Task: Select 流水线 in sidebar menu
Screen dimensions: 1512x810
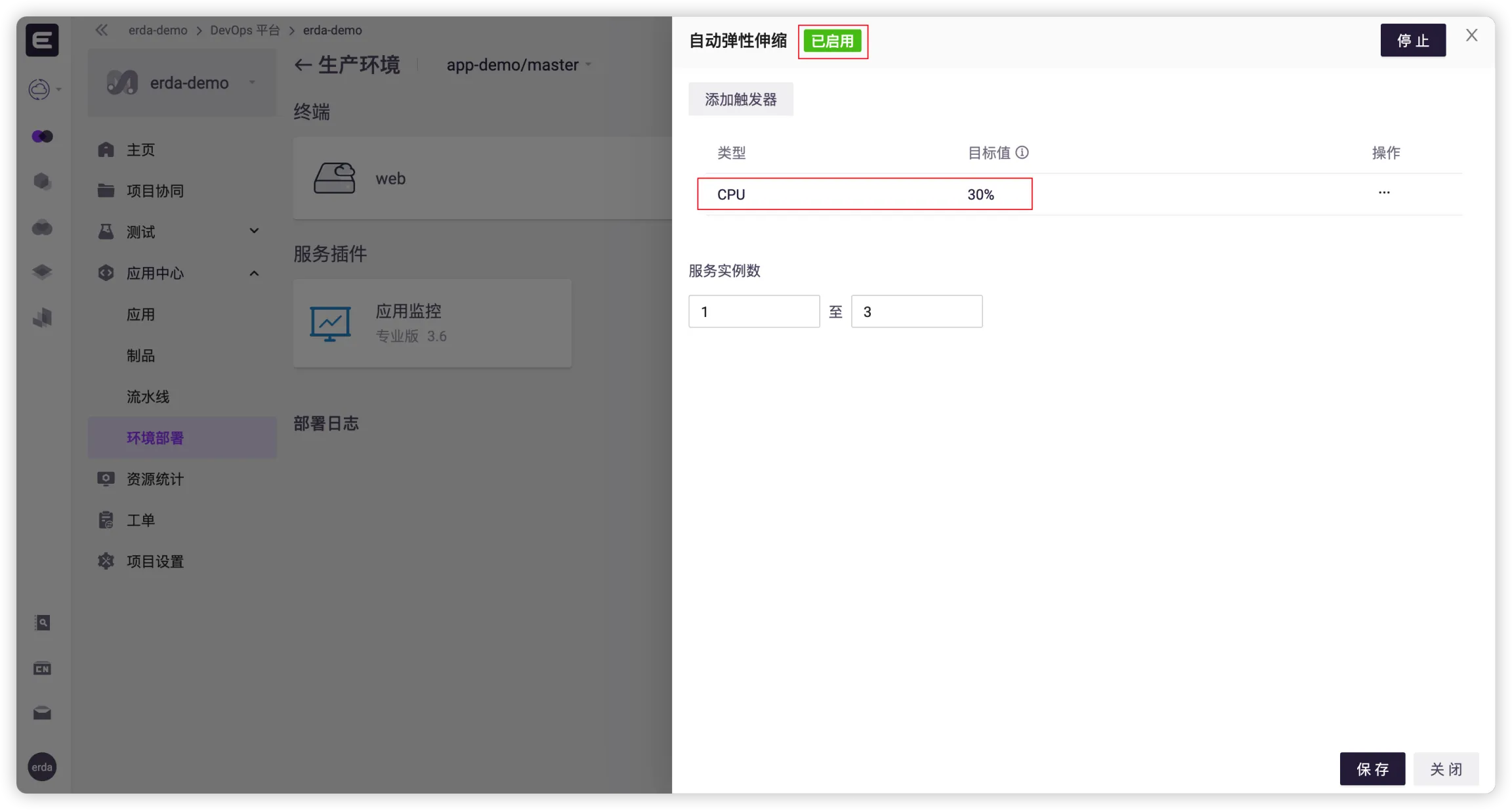Action: [148, 396]
